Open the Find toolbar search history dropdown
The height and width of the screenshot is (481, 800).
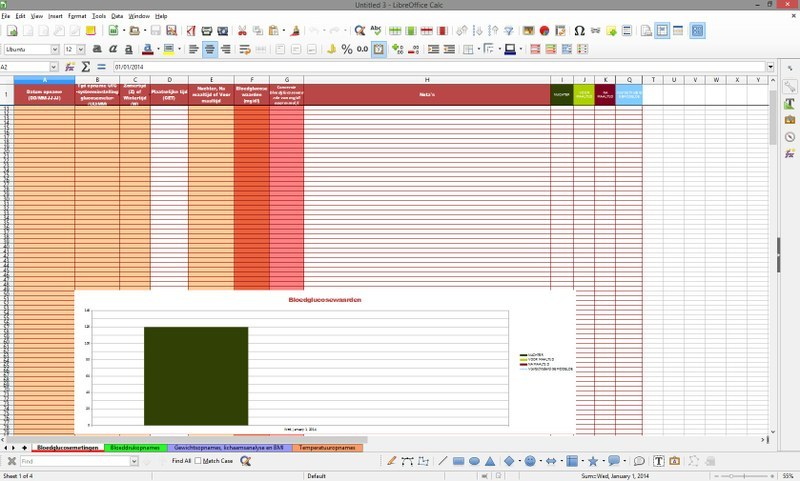point(134,461)
